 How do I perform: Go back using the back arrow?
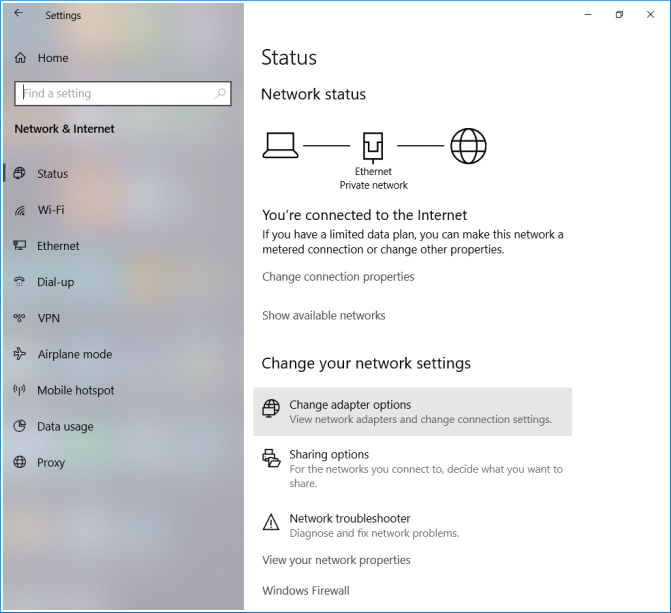[x=18, y=15]
